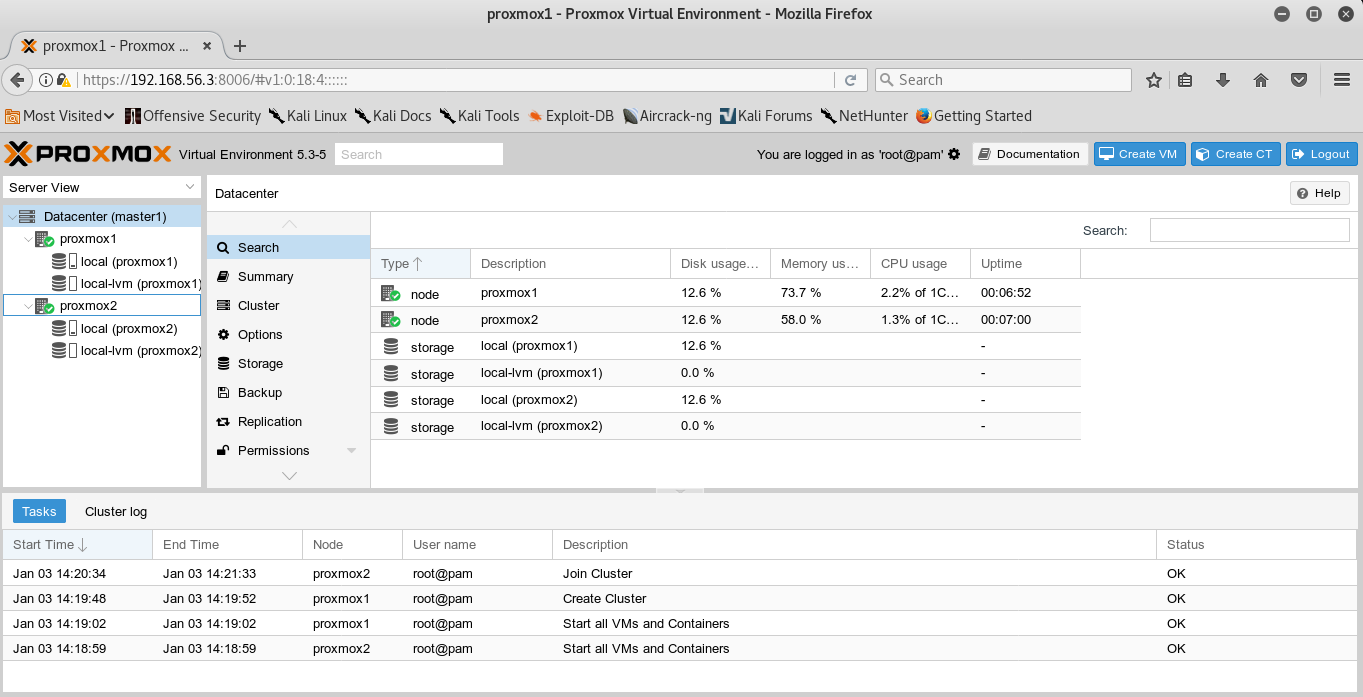Open the Kali Forums bookmark

pyautogui.click(x=766, y=116)
